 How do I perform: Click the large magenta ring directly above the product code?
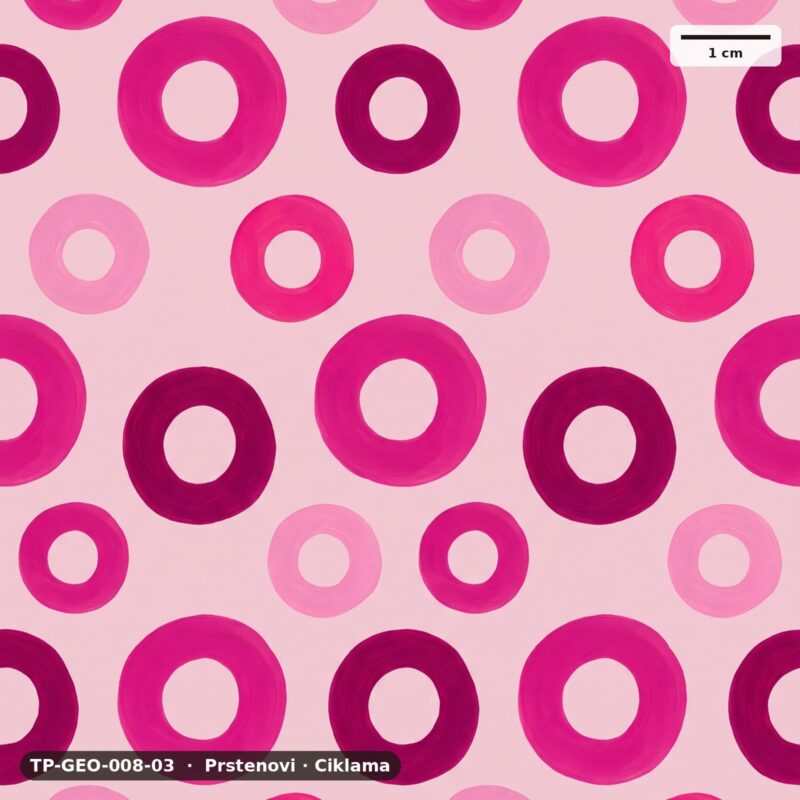point(202,699)
